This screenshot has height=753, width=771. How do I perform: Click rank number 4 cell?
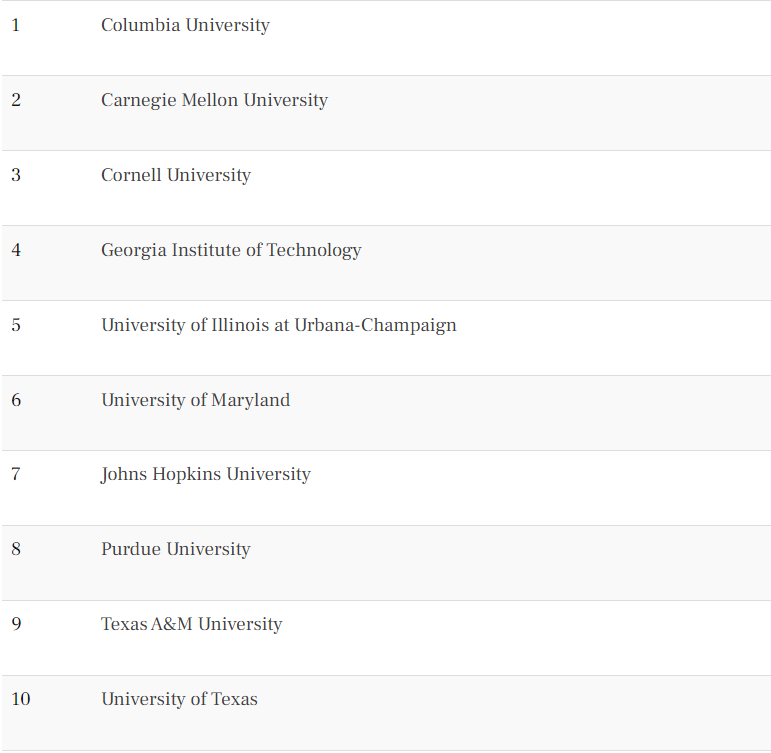point(15,250)
